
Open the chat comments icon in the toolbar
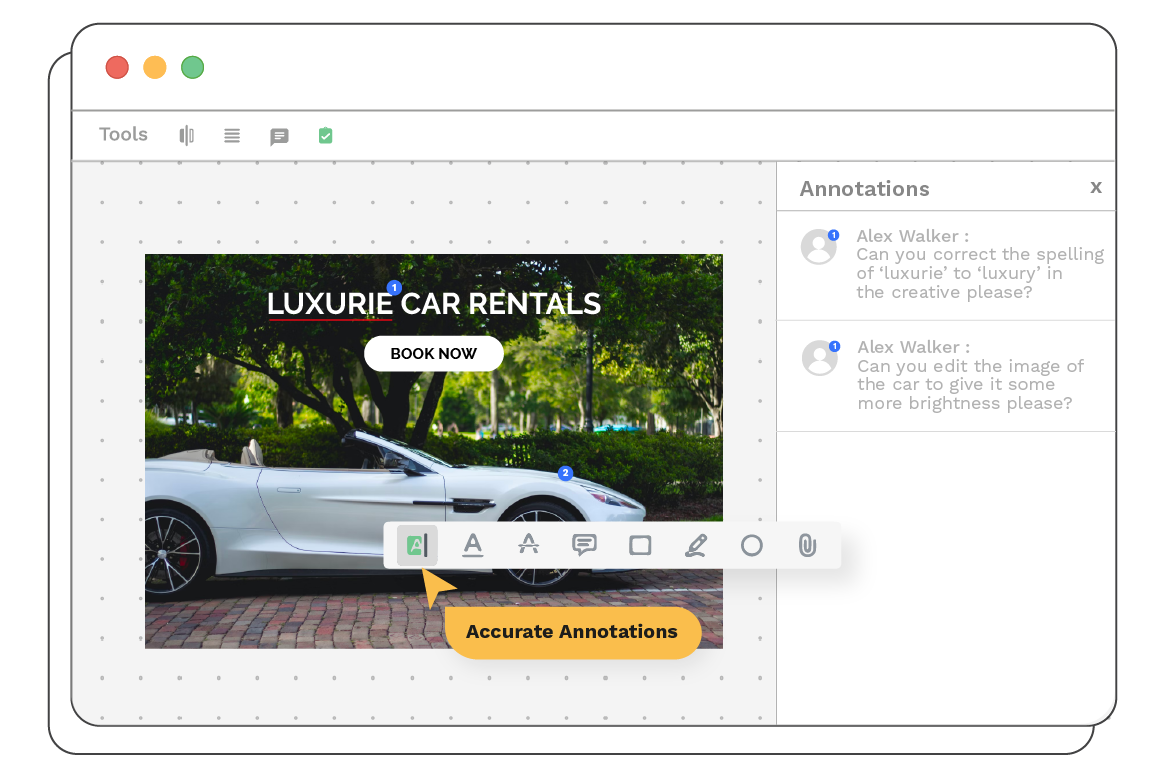point(279,136)
